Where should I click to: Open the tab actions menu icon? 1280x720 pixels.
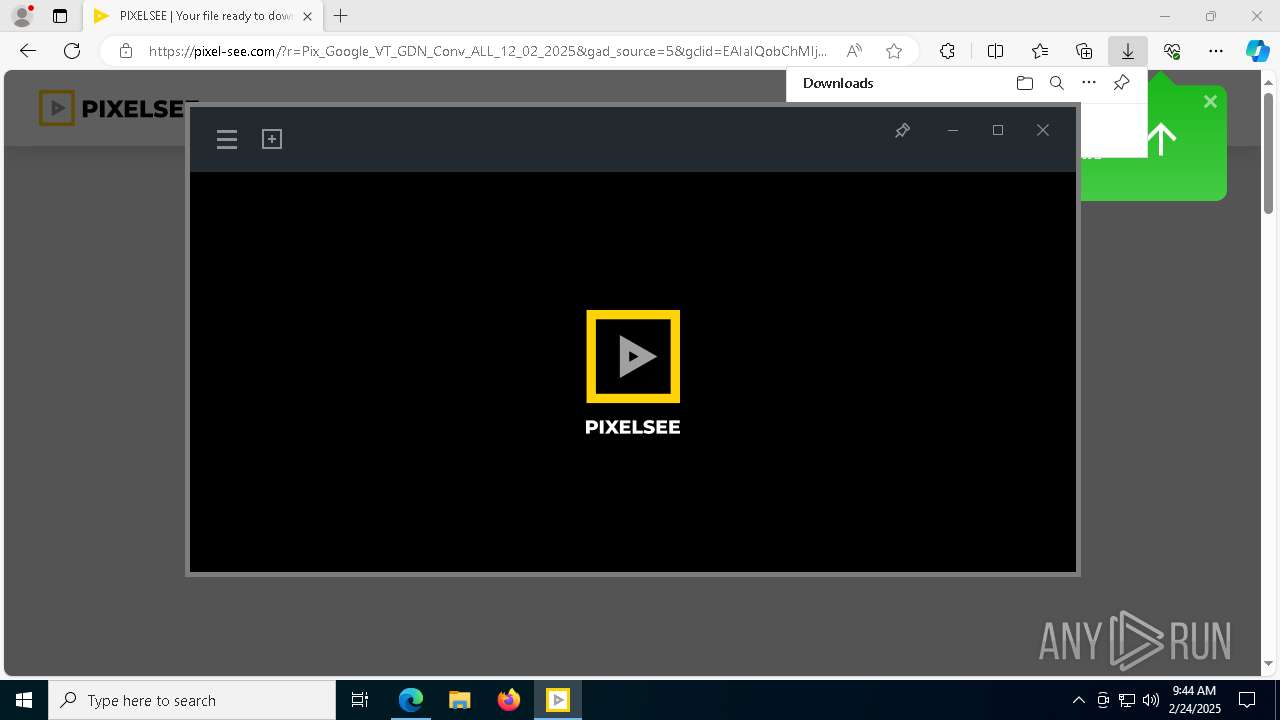(x=60, y=16)
